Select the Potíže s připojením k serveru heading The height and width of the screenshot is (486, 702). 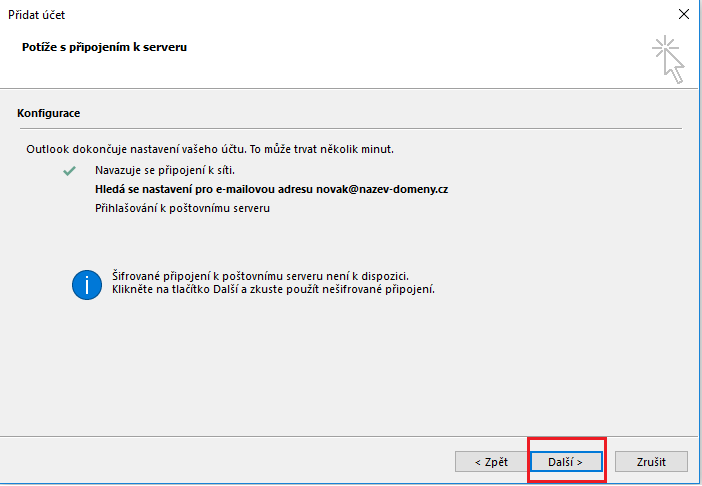coord(105,47)
